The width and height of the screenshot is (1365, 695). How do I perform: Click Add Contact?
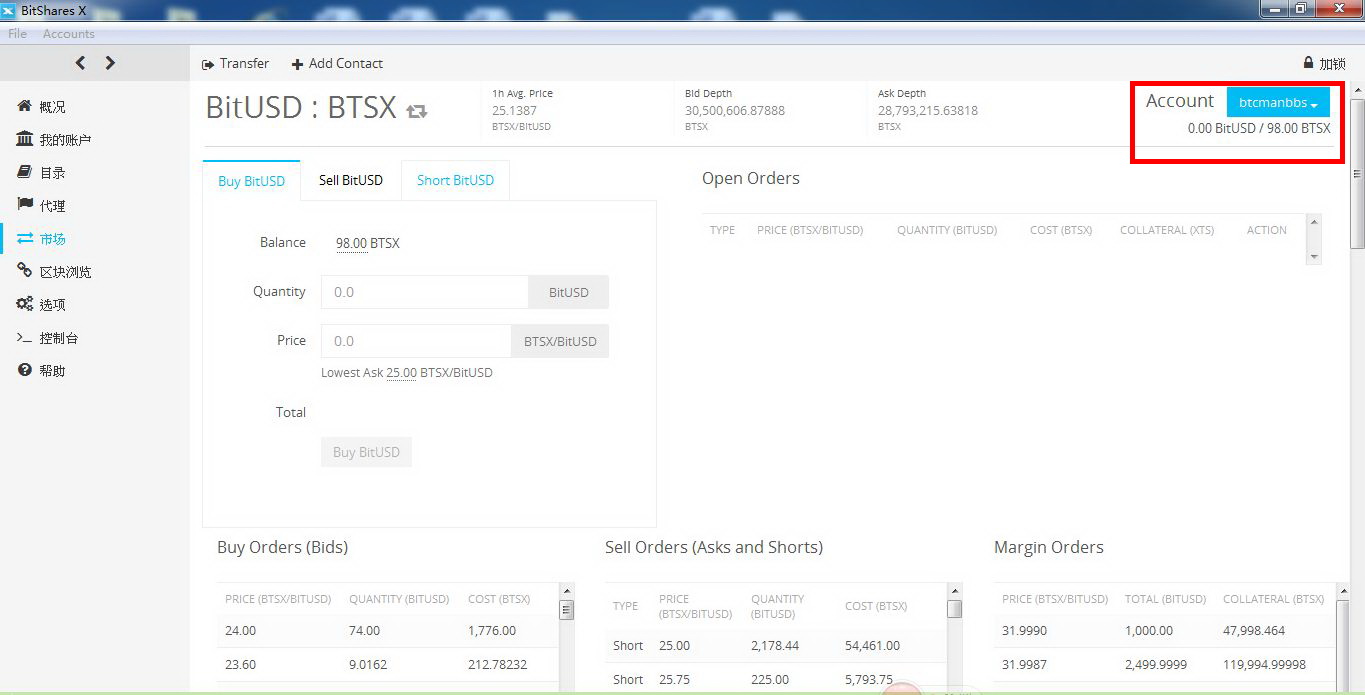(x=337, y=63)
